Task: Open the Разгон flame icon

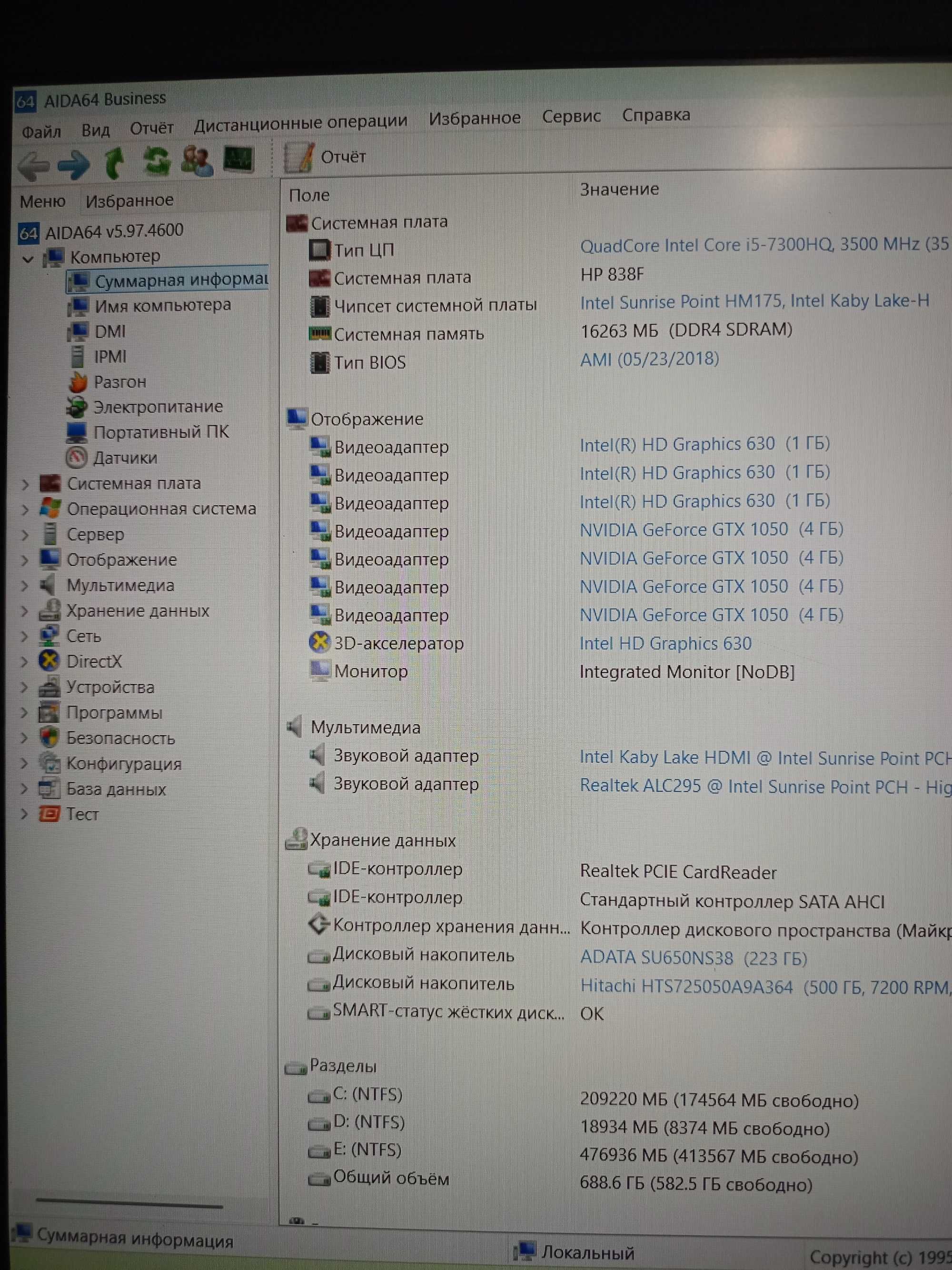Action: pyautogui.click(x=78, y=382)
